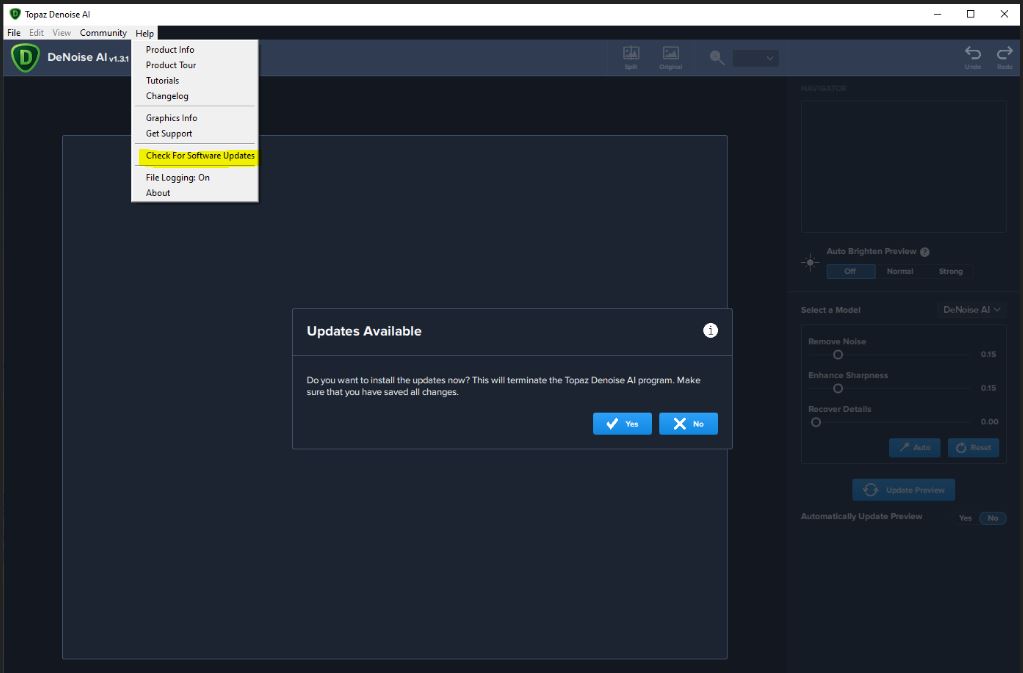Click the Auto Brighten help question mark

click(x=924, y=252)
